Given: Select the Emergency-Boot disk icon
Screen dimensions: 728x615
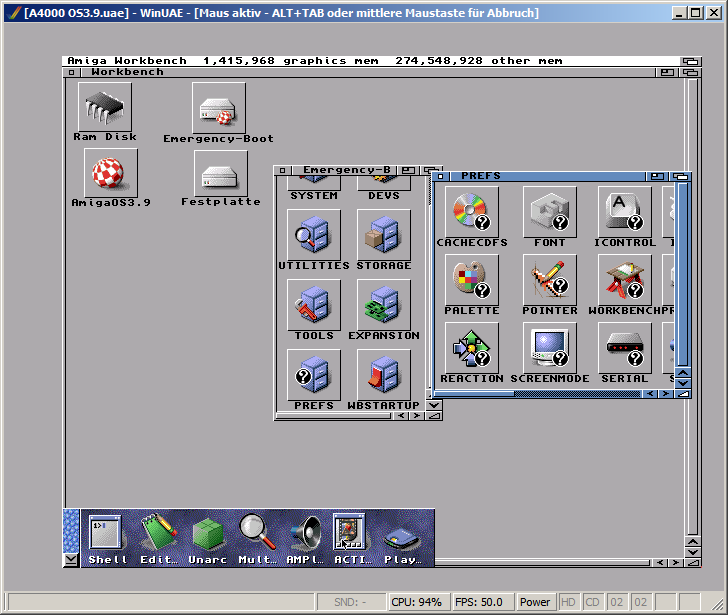Looking at the screenshot, I should (x=219, y=108).
